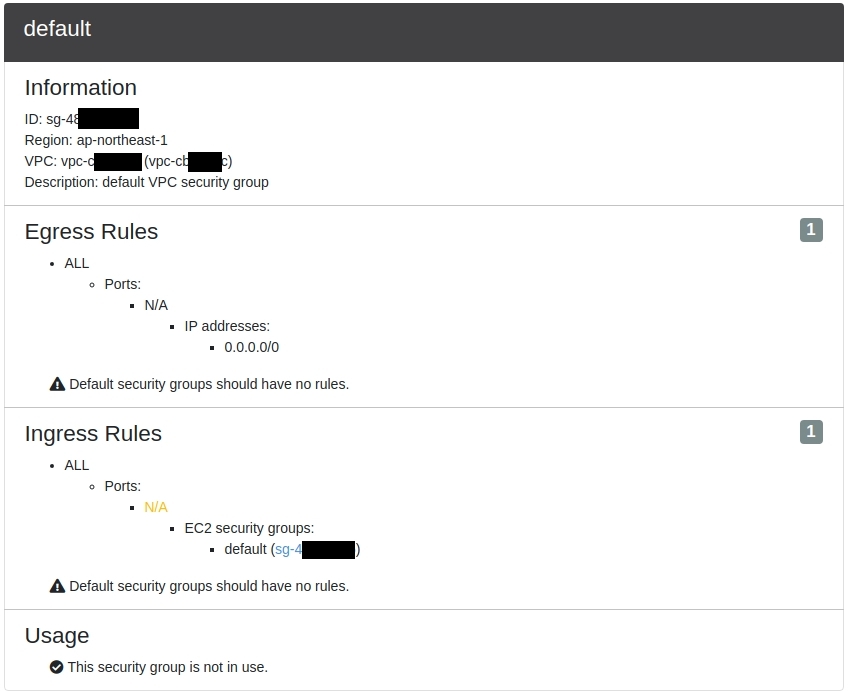Viewport: 848px width, 696px height.
Task: Click the orange N/A ports value
Action: pos(156,507)
